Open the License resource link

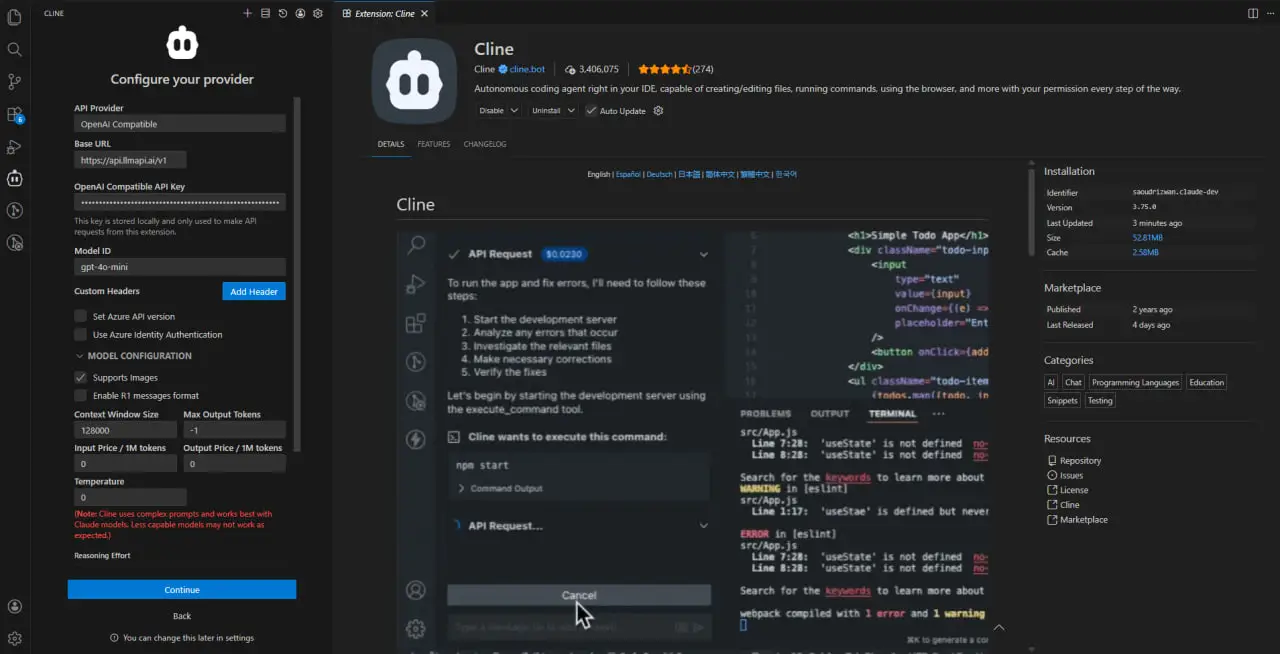click(1074, 490)
